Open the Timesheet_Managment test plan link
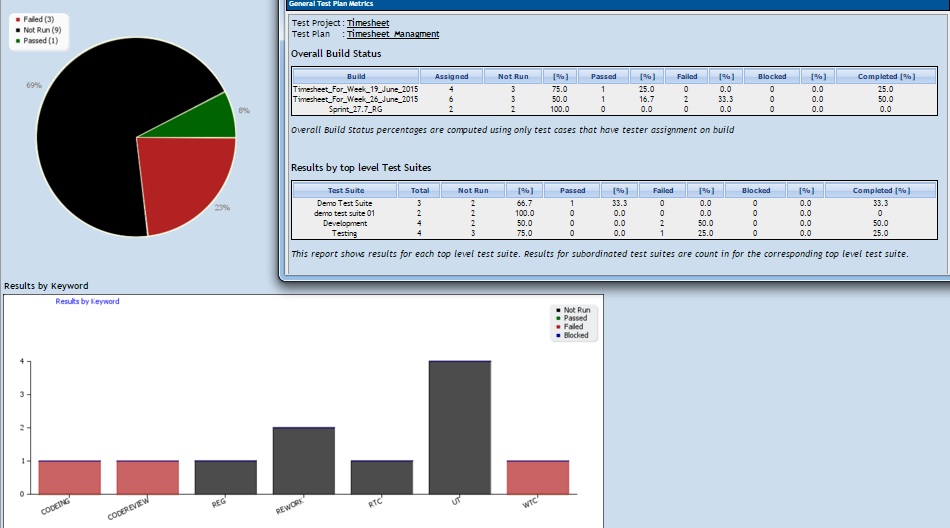The height and width of the screenshot is (528, 950). tap(392, 34)
